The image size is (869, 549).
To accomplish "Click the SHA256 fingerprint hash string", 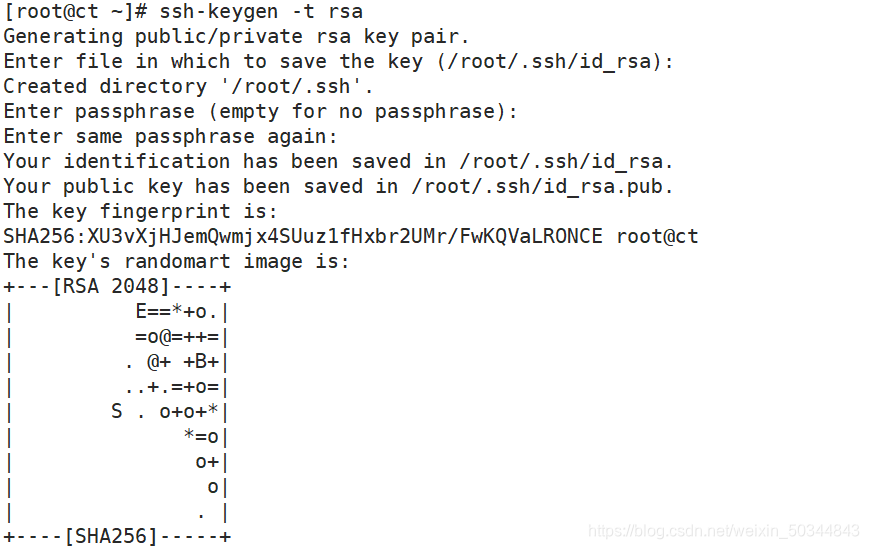I will click(x=303, y=237).
